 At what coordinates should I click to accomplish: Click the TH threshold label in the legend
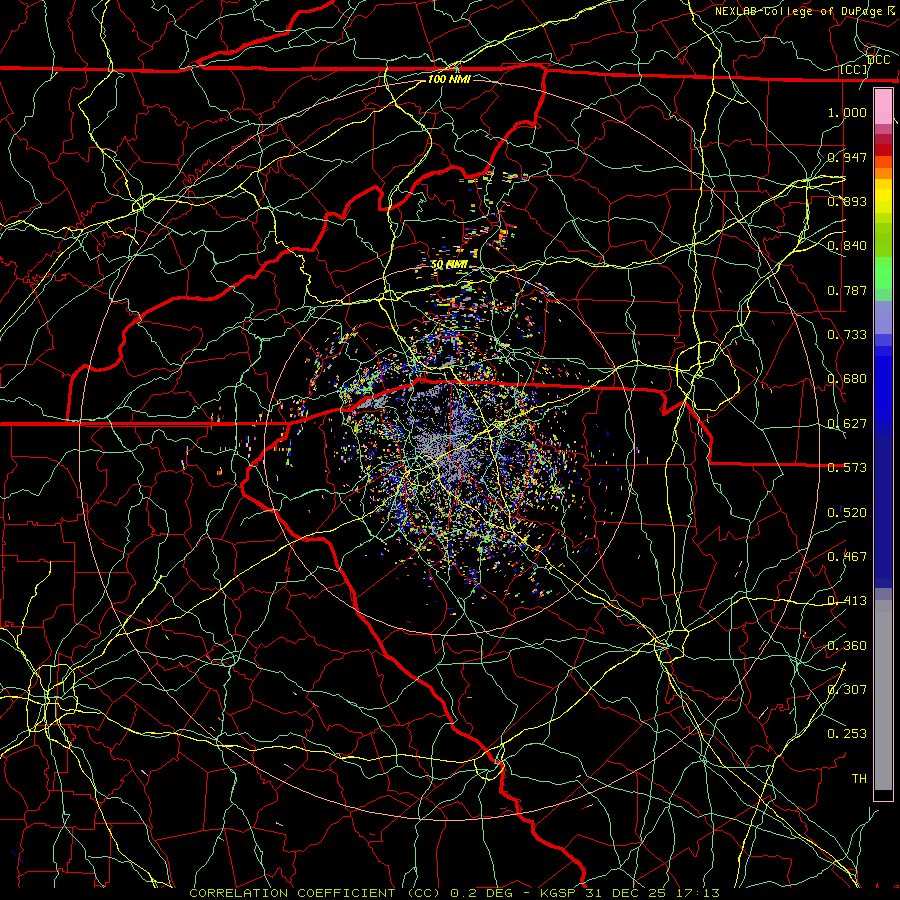click(859, 779)
